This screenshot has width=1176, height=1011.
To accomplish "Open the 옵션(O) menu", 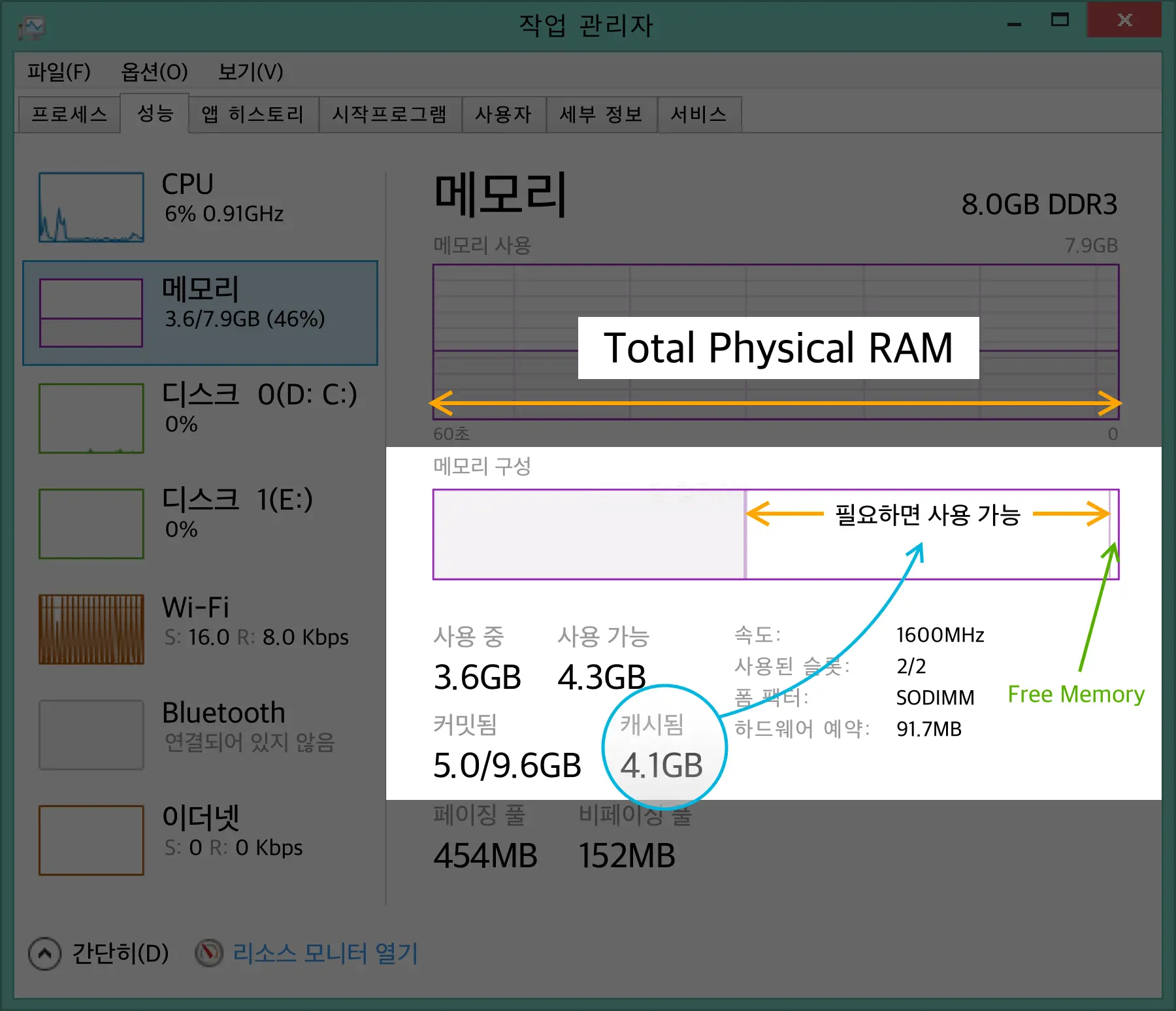I will [x=154, y=71].
